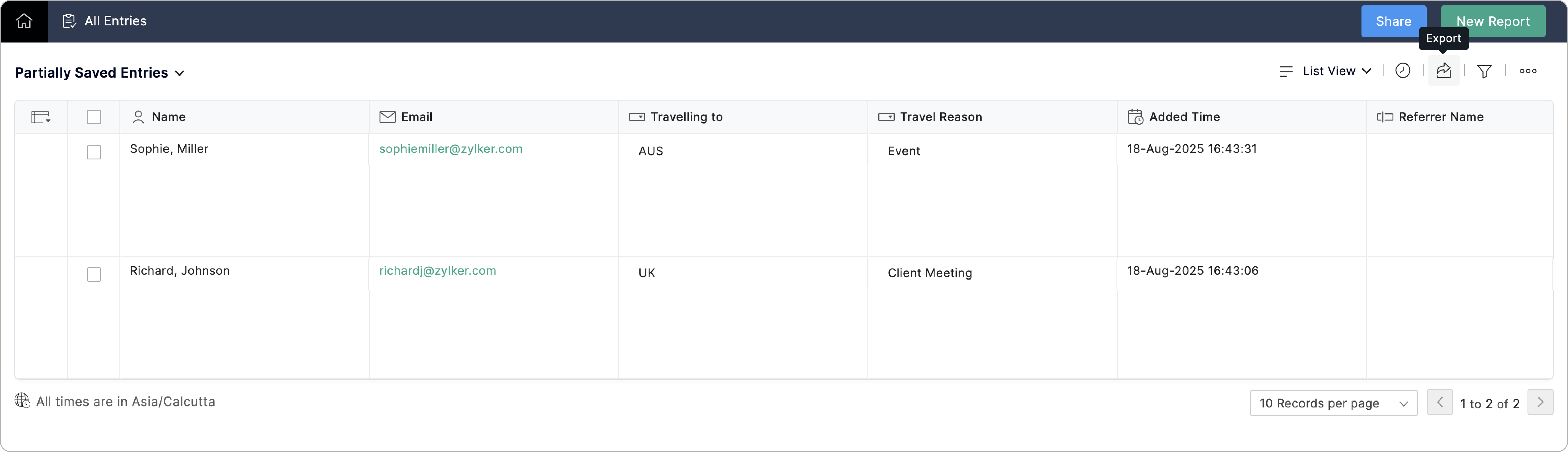Go to previous page arrow
The height and width of the screenshot is (452, 1568).
coord(1440,402)
